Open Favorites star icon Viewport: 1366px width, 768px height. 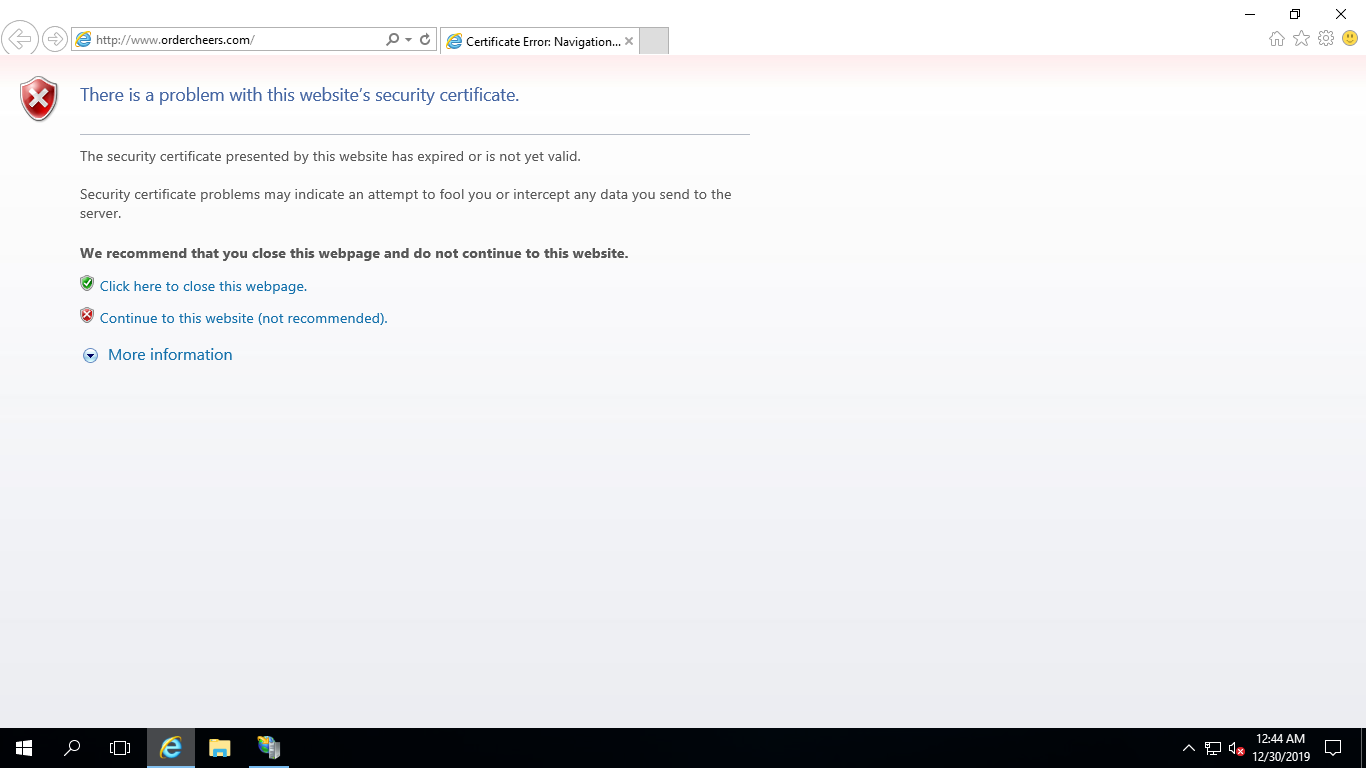point(1301,39)
